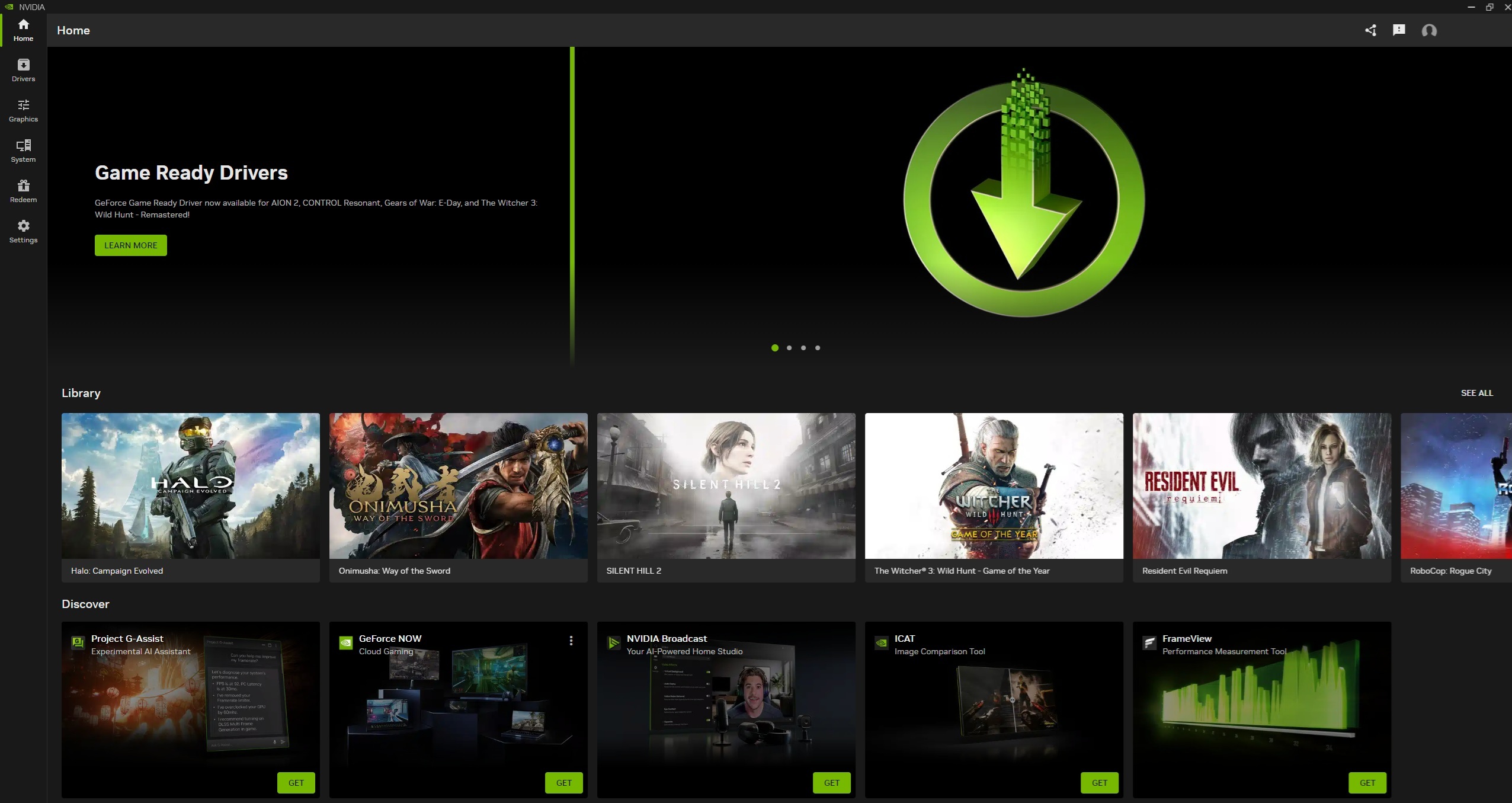Click the ICAT logo icon

(881, 642)
